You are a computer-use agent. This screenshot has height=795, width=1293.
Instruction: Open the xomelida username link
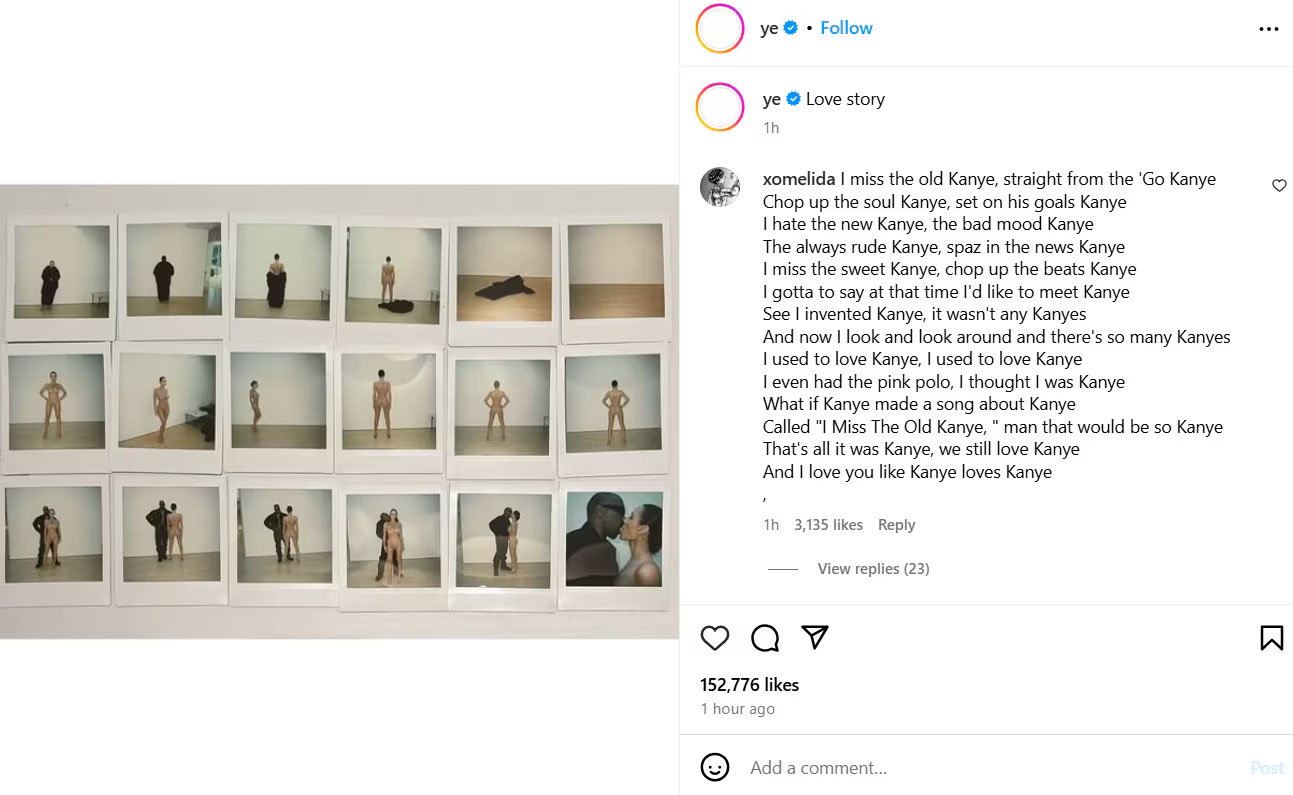tap(799, 179)
